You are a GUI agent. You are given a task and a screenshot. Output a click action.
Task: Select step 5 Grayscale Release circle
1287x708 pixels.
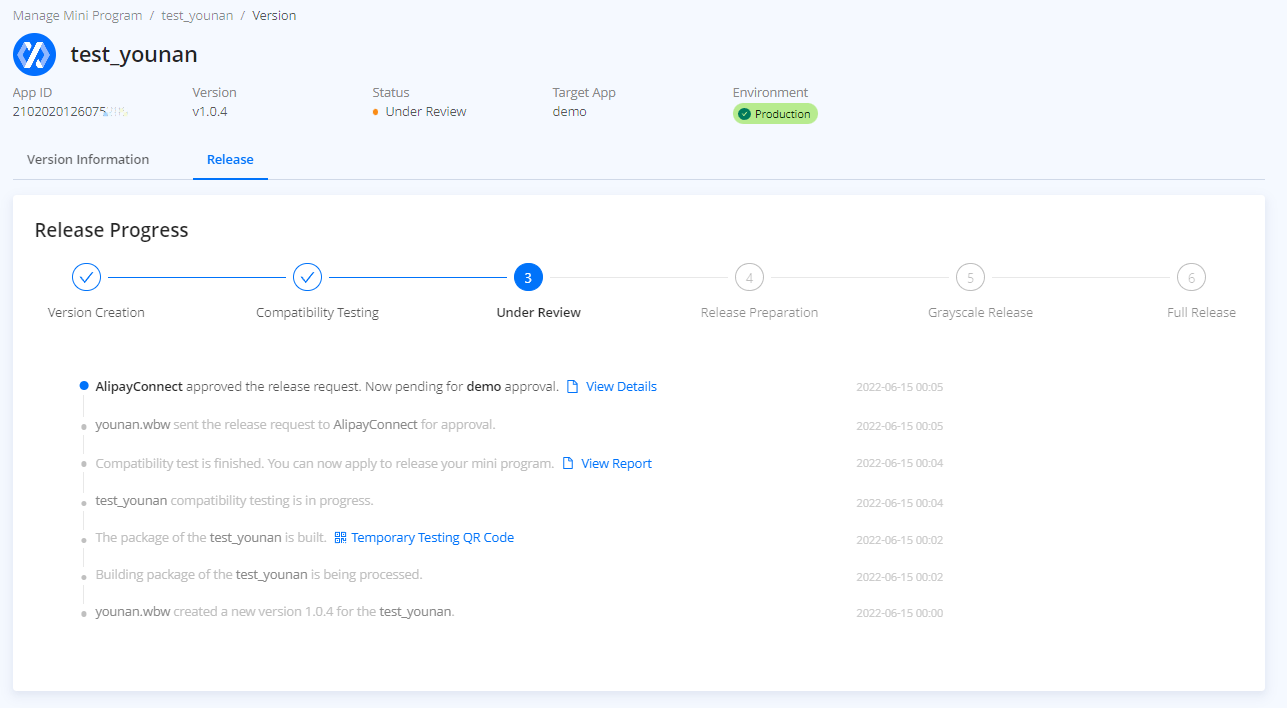(970, 277)
